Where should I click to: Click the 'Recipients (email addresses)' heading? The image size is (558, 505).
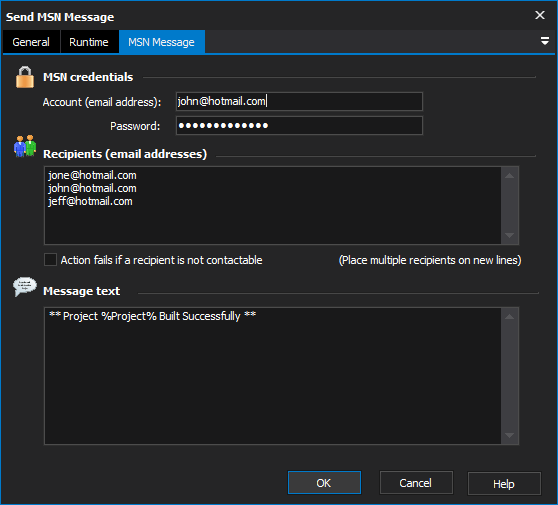(x=125, y=154)
